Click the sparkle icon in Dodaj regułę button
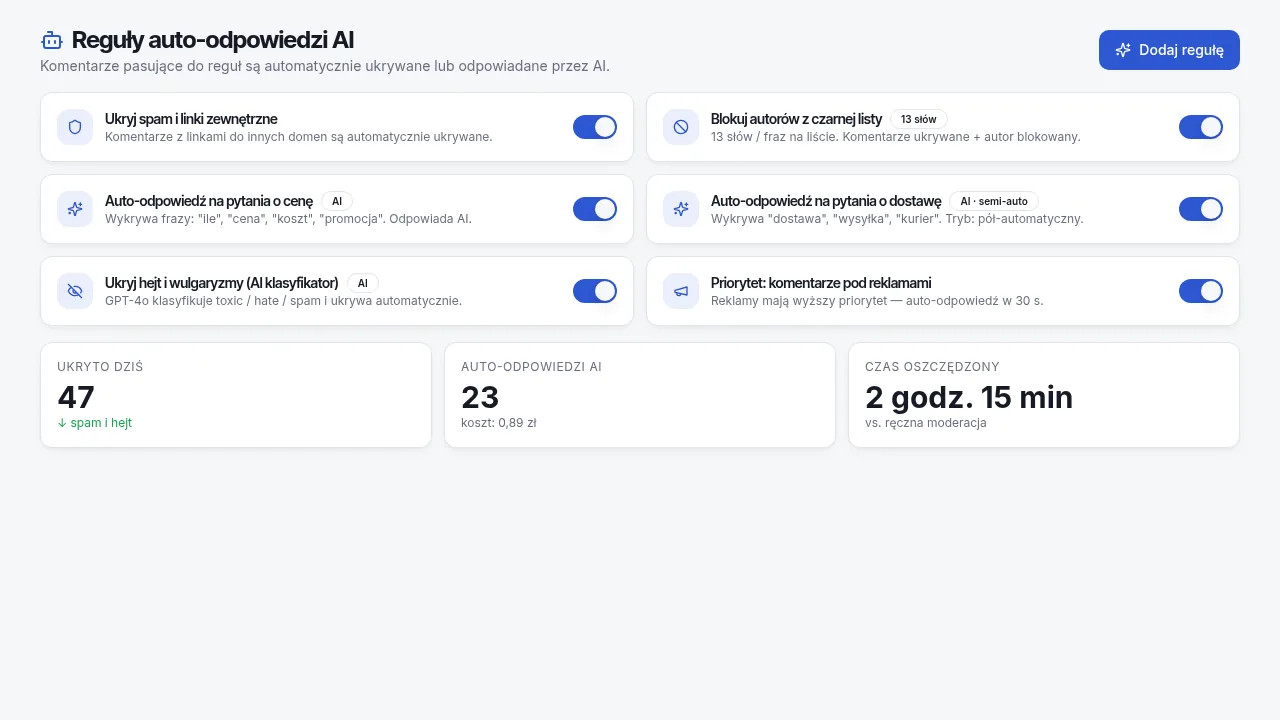Image resolution: width=1280 pixels, height=720 pixels. click(1123, 50)
